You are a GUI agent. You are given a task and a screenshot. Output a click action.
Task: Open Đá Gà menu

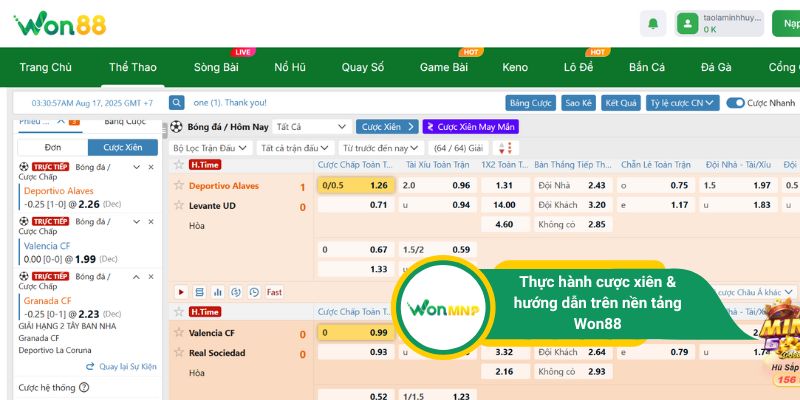point(716,67)
